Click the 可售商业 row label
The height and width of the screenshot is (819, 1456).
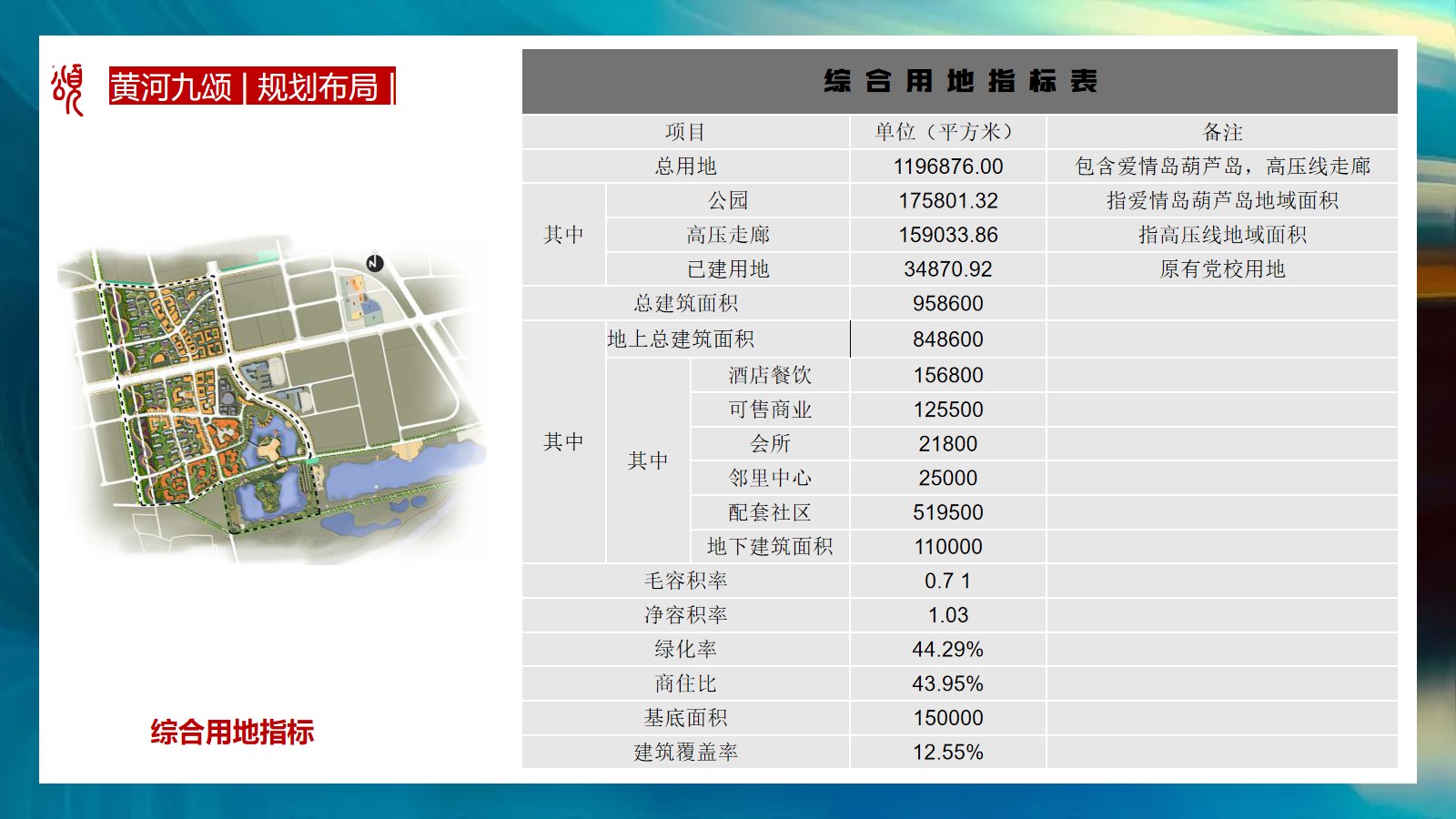(770, 409)
